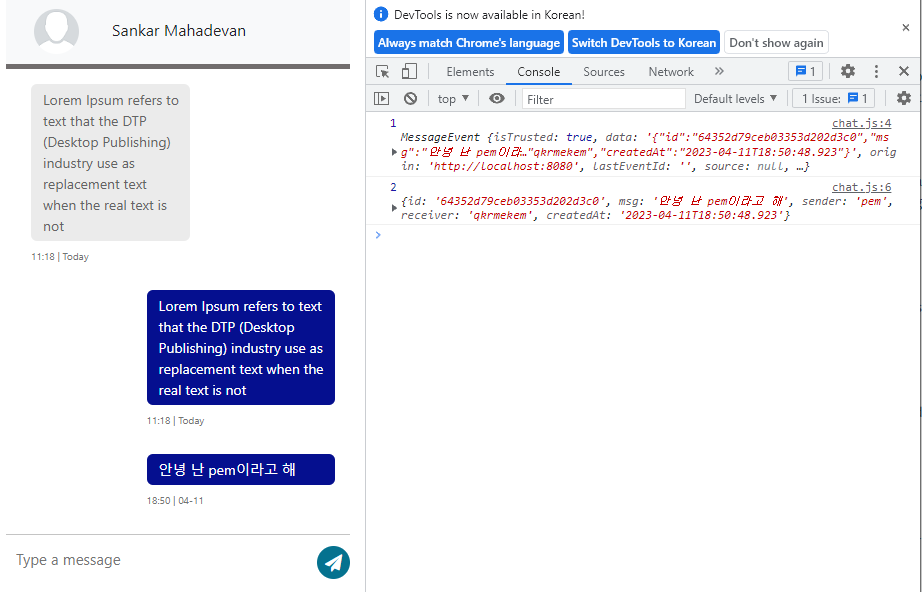Click the 11:18 | Today timestamp under gray bubble
Image resolution: width=922 pixels, height=592 pixels.
click(x=60, y=257)
